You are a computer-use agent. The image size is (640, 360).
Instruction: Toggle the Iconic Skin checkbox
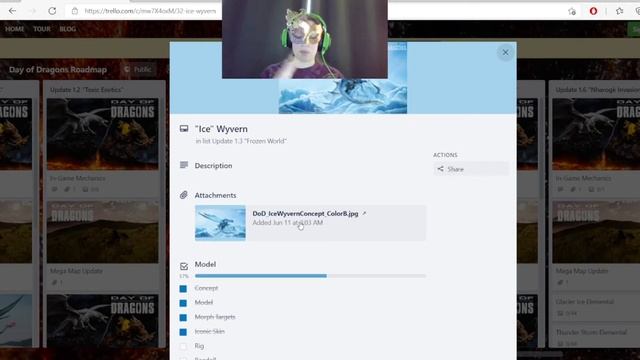point(183,332)
